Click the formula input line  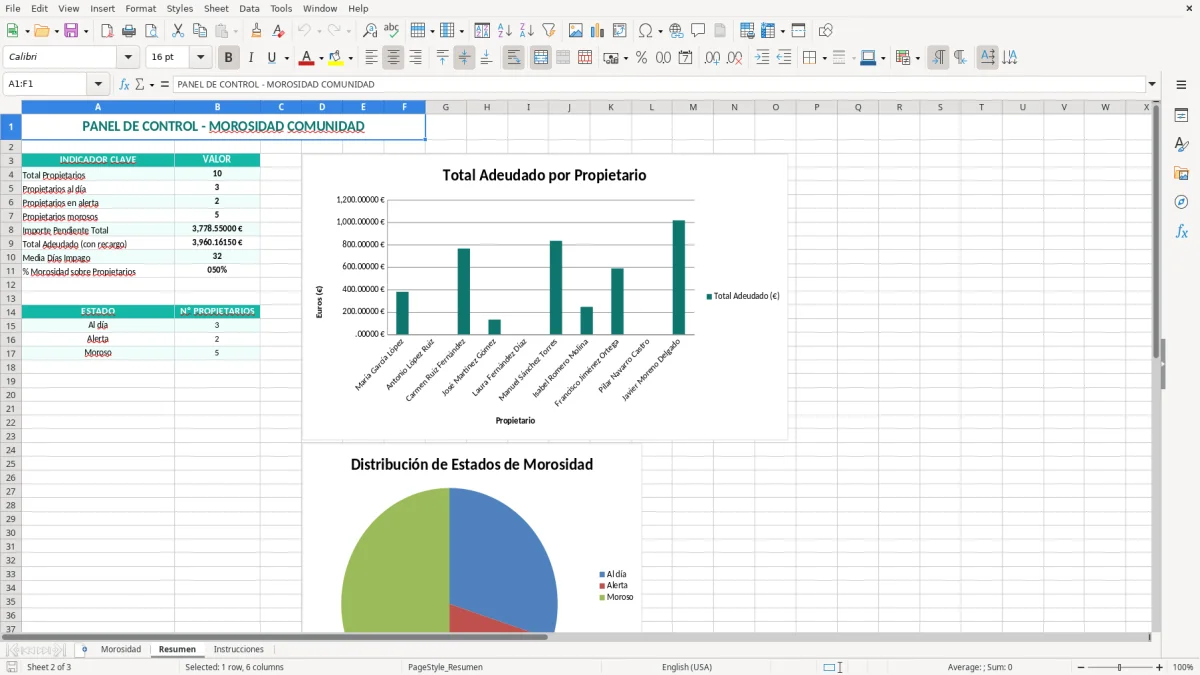pos(659,85)
